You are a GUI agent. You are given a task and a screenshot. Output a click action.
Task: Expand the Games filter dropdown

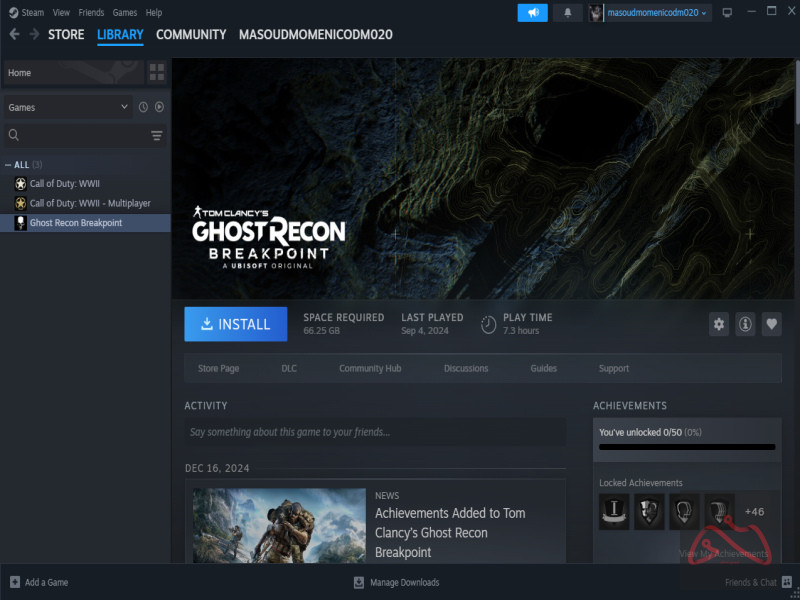coord(67,107)
